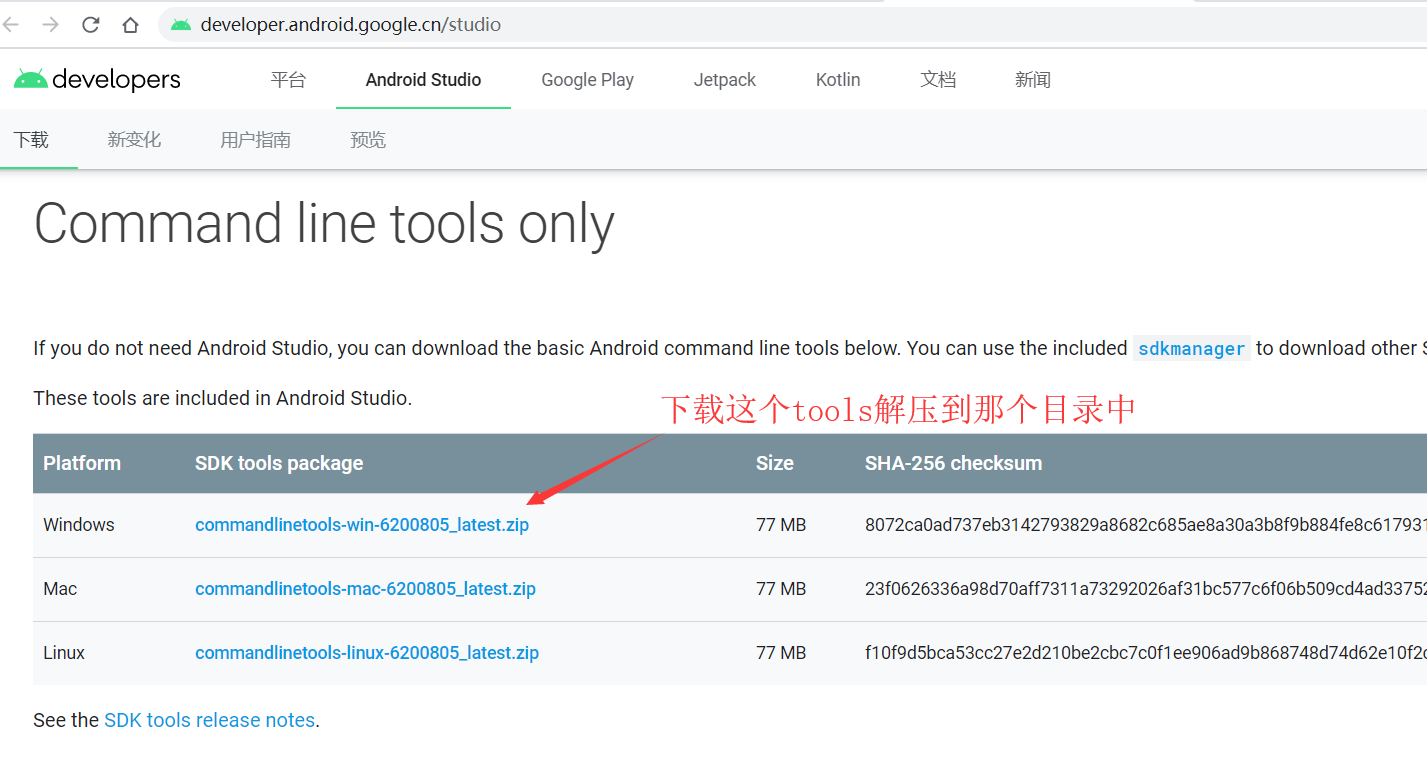Click the Command line tools only heading

pos(324,224)
